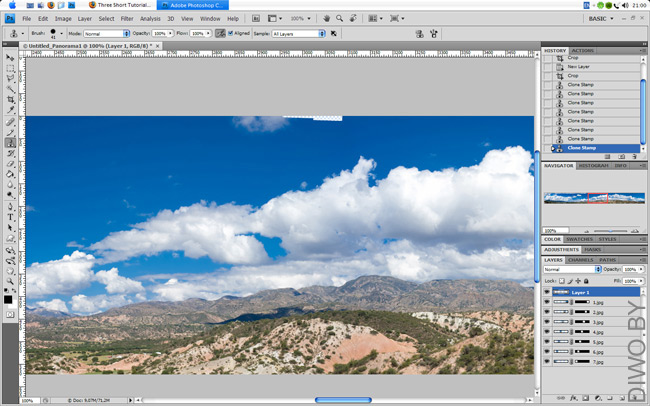Image resolution: width=650 pixels, height=406 pixels.
Task: Select the first Crop history state
Action: pyautogui.click(x=573, y=59)
